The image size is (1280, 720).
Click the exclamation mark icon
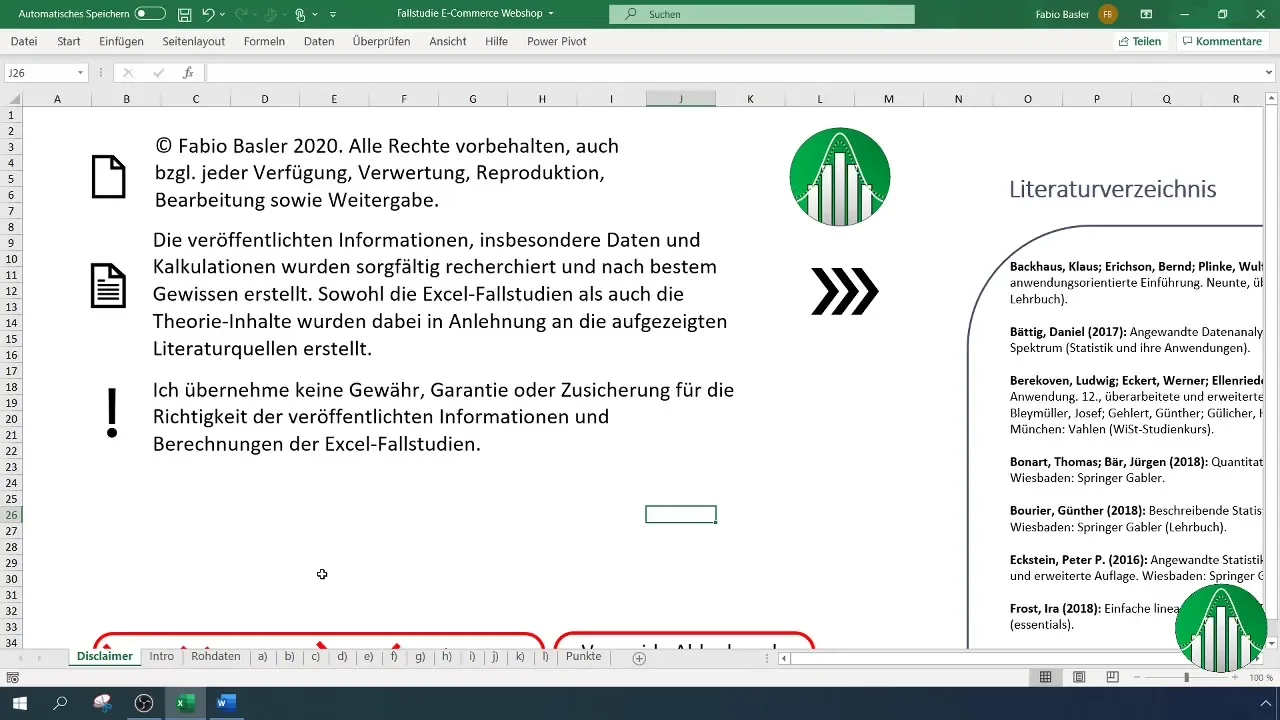coord(112,412)
